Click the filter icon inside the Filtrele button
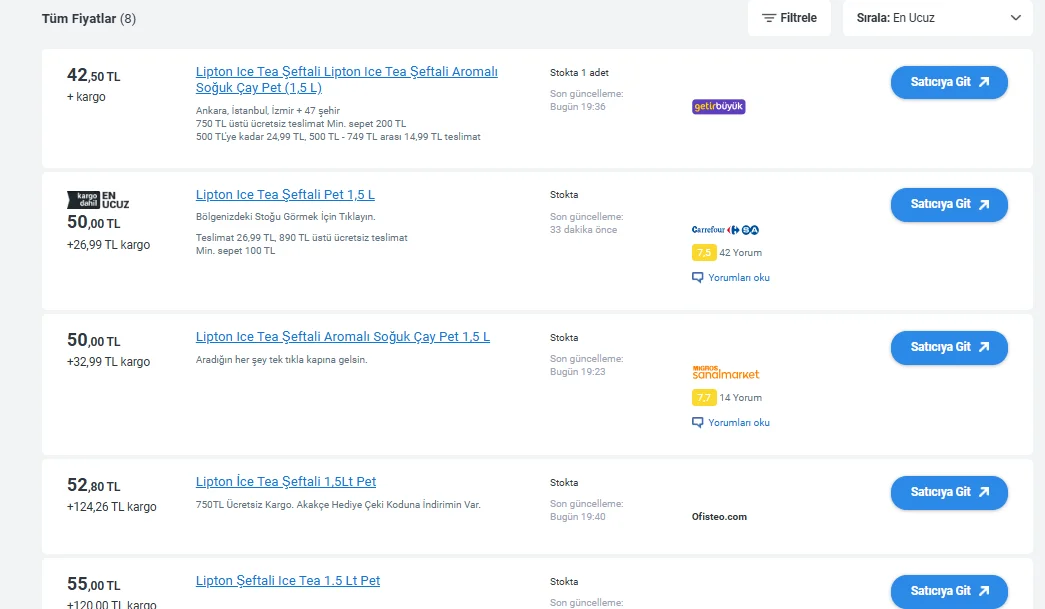This screenshot has width=1045, height=609. click(x=767, y=18)
